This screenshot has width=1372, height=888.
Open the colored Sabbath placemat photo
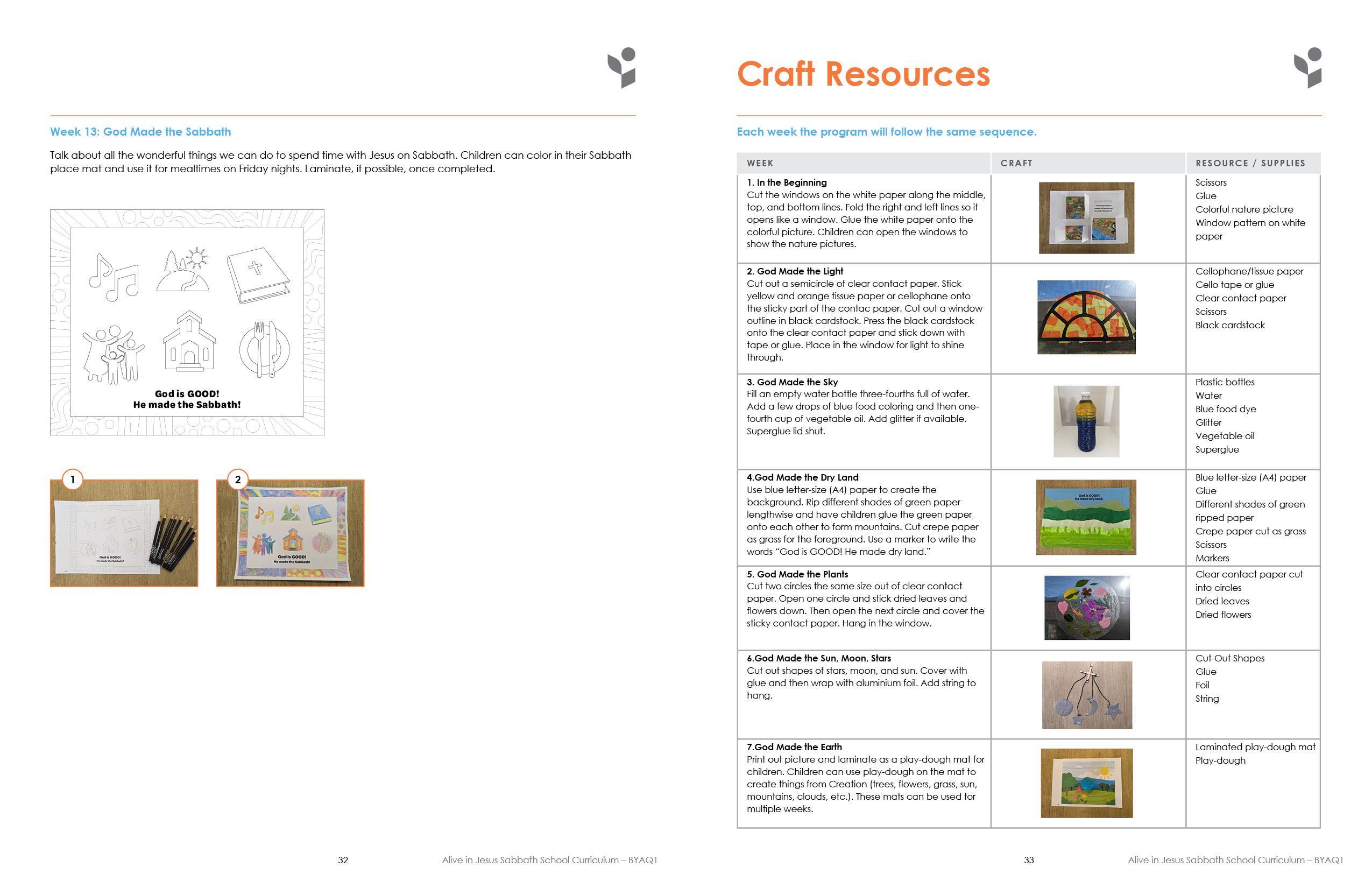[291, 534]
